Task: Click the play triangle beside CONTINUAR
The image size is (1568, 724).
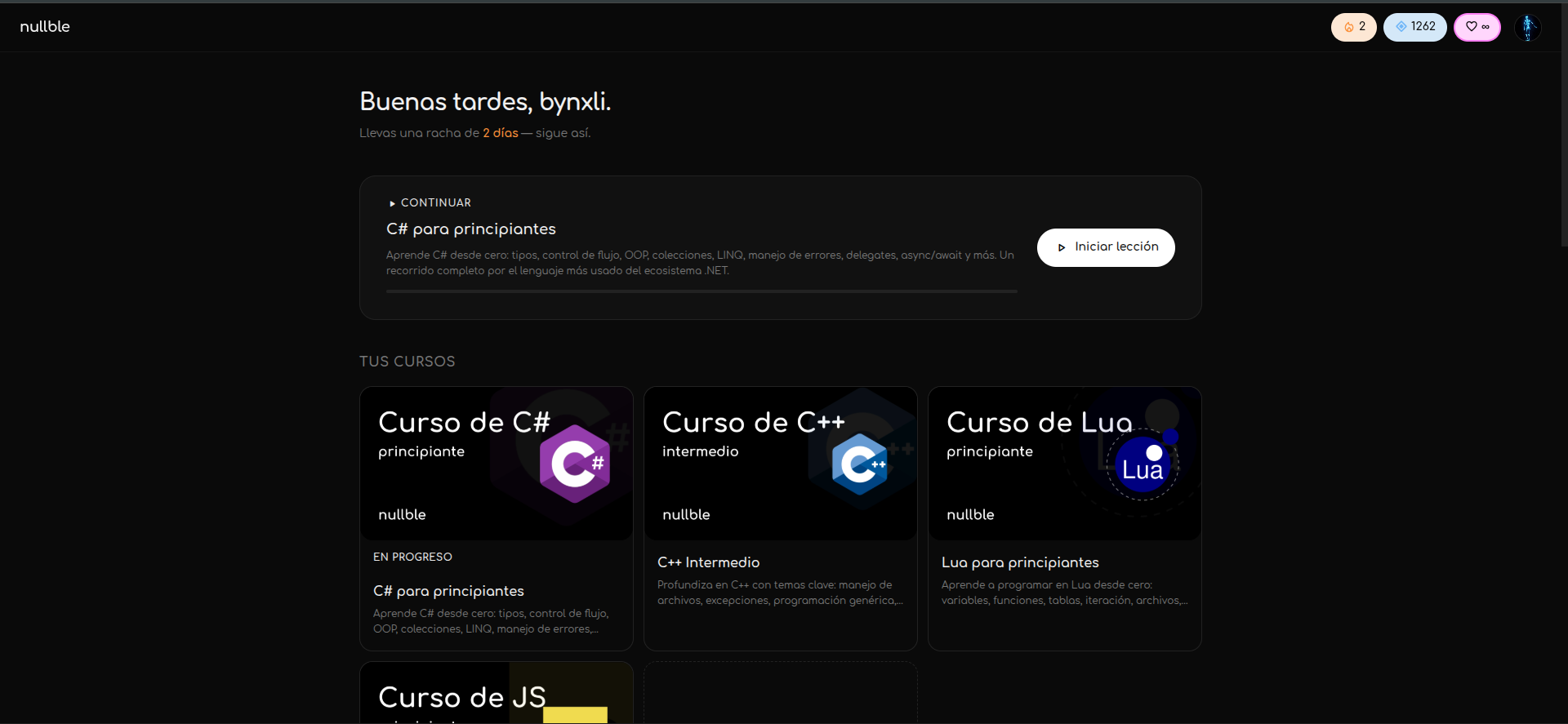Action: [392, 203]
